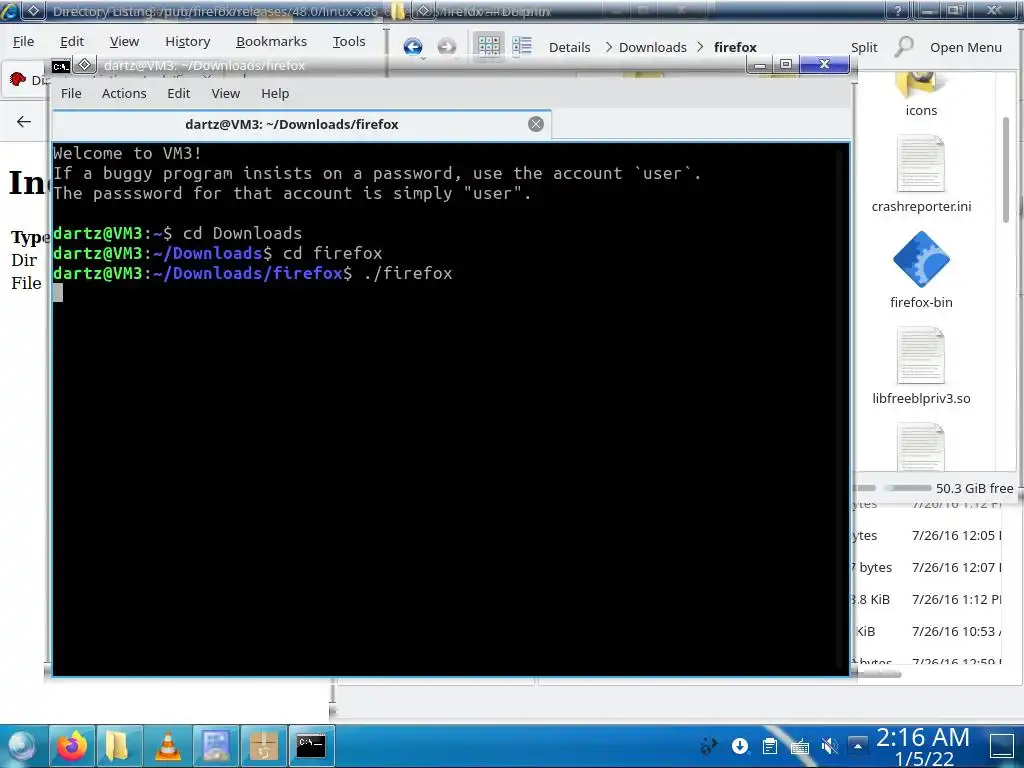The height and width of the screenshot is (768, 1024).
Task: Click Split view button in Dolphin
Action: 864,47
